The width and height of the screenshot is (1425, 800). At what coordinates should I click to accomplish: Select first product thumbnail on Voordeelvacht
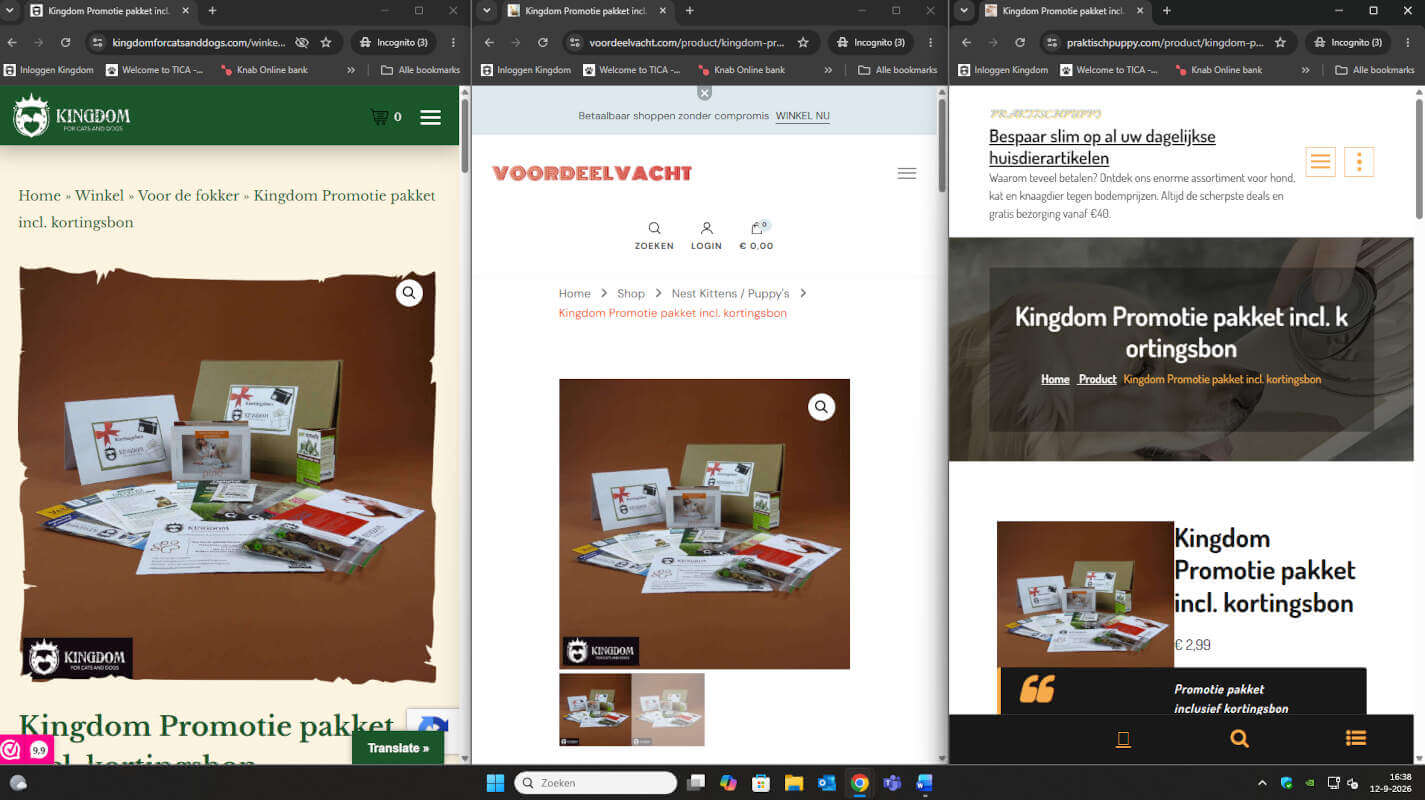(x=595, y=709)
